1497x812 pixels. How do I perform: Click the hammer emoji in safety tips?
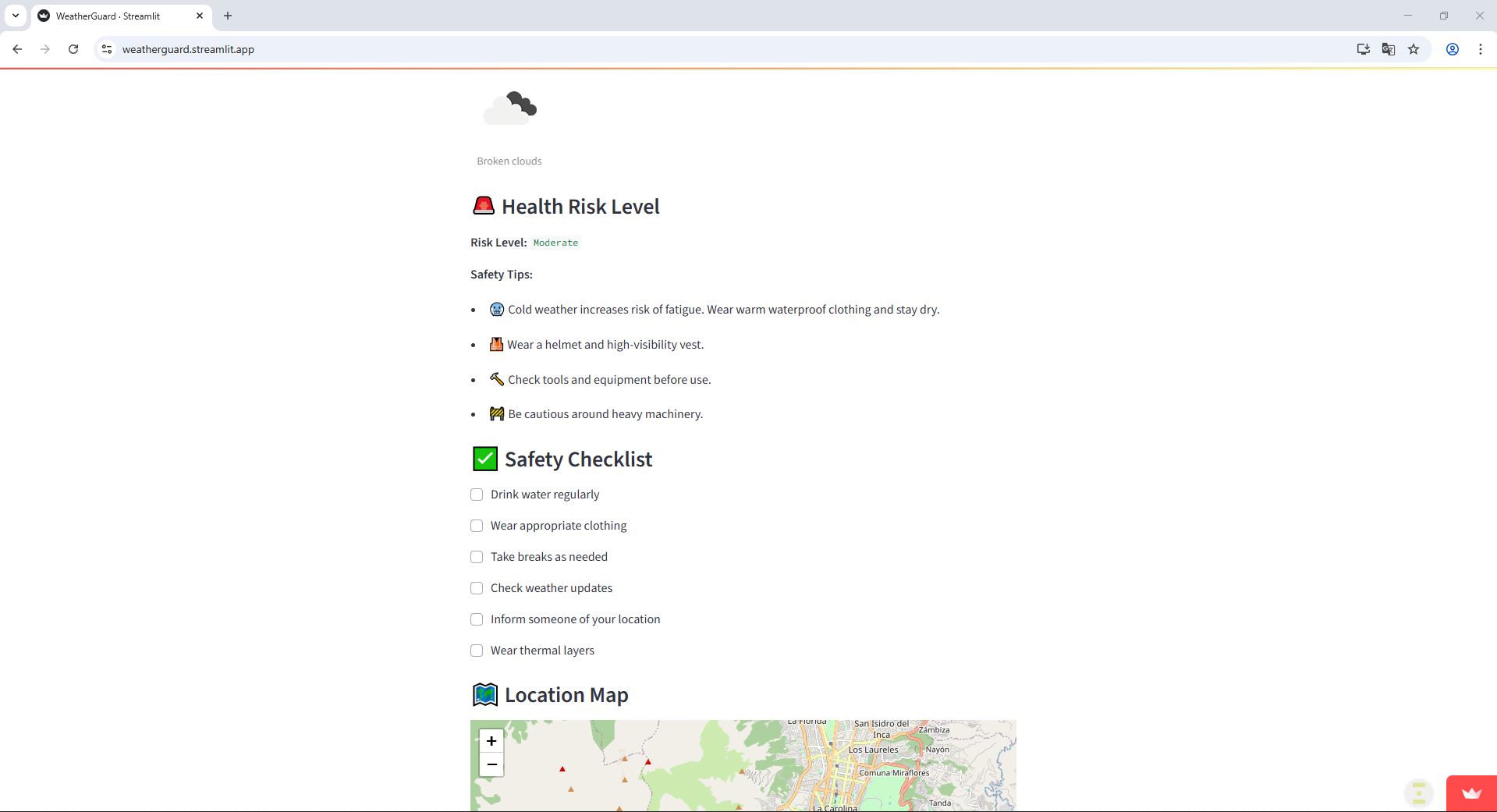[x=497, y=379]
